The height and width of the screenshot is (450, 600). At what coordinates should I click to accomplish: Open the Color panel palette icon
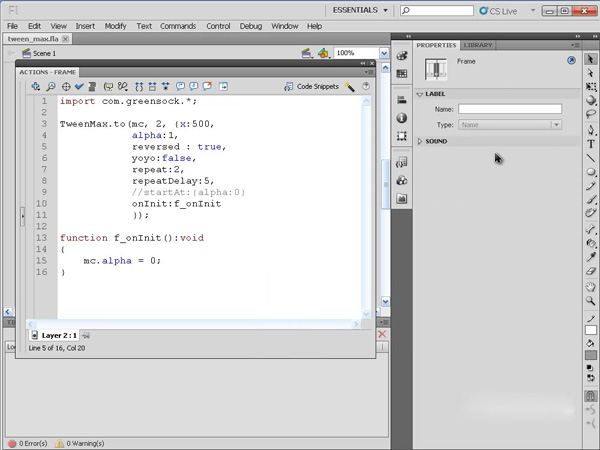(x=402, y=55)
